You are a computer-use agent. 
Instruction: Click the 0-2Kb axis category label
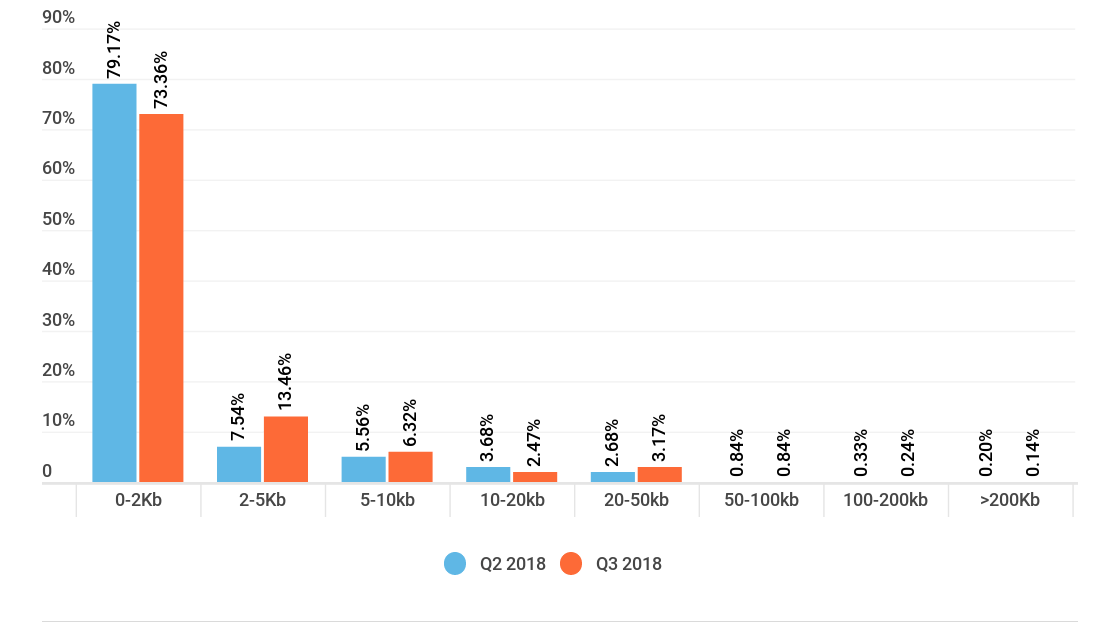click(x=139, y=500)
